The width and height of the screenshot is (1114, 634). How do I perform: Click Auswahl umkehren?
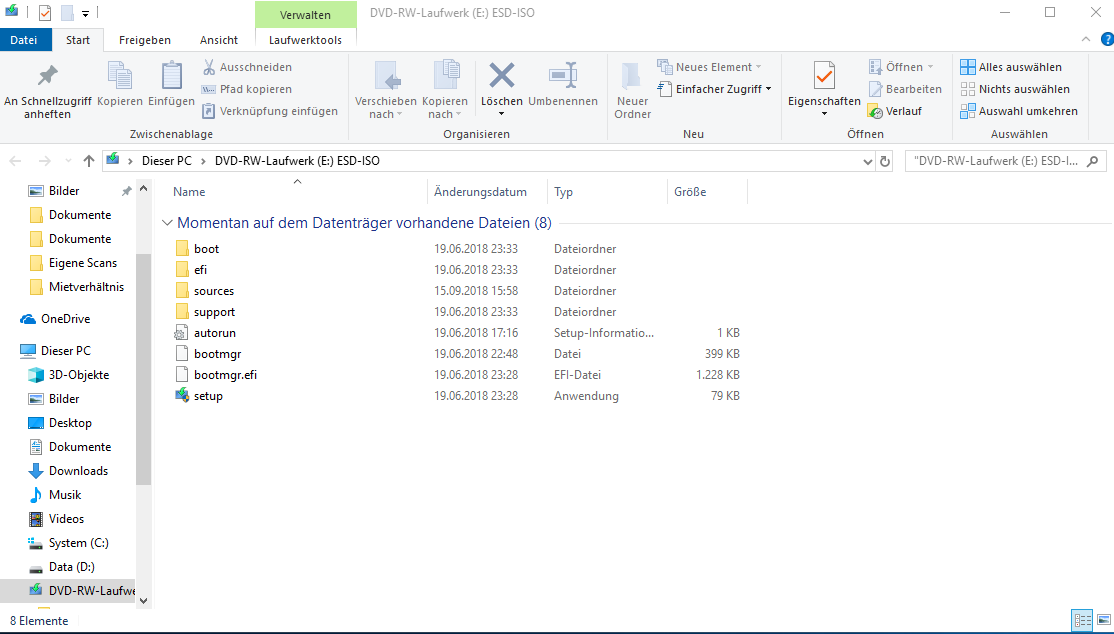(1019, 111)
